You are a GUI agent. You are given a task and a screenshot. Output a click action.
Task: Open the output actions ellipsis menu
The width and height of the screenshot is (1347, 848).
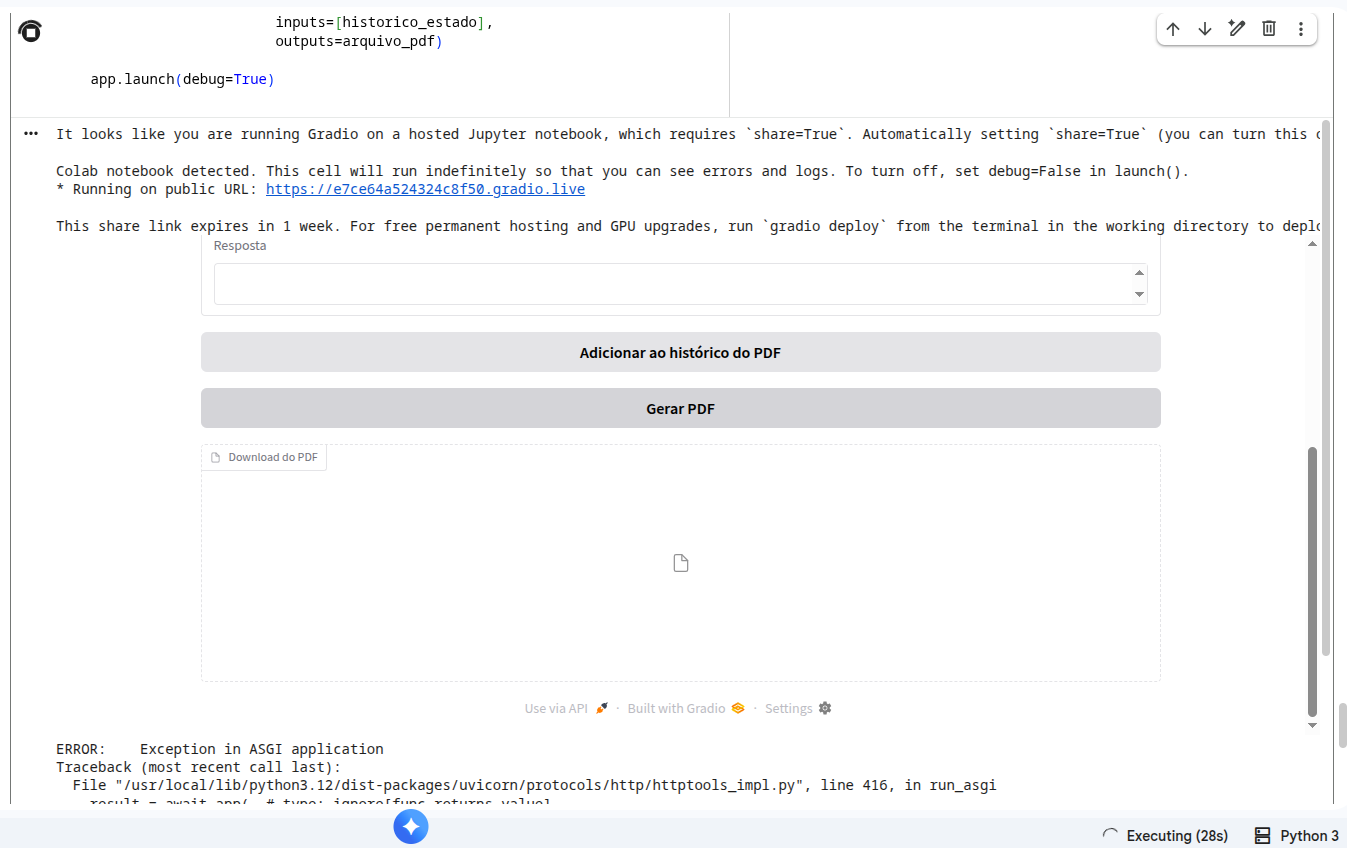coord(31,133)
